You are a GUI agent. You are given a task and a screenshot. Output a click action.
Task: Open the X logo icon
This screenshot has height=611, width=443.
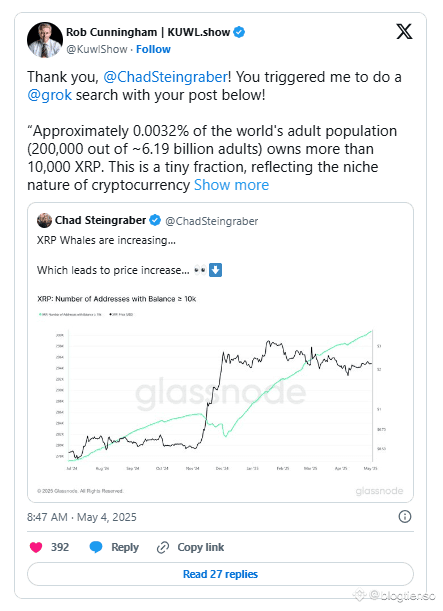pos(404,32)
